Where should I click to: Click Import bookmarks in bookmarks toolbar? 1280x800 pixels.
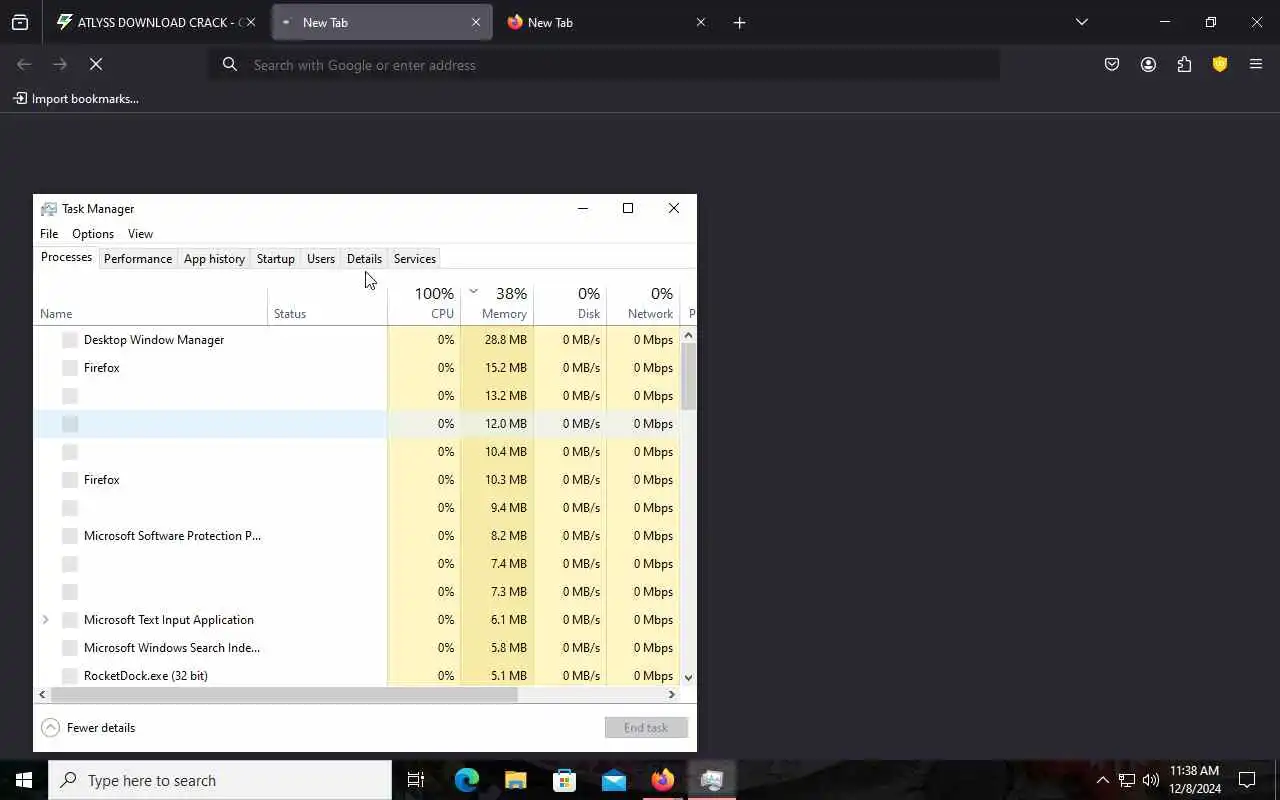click(x=76, y=98)
